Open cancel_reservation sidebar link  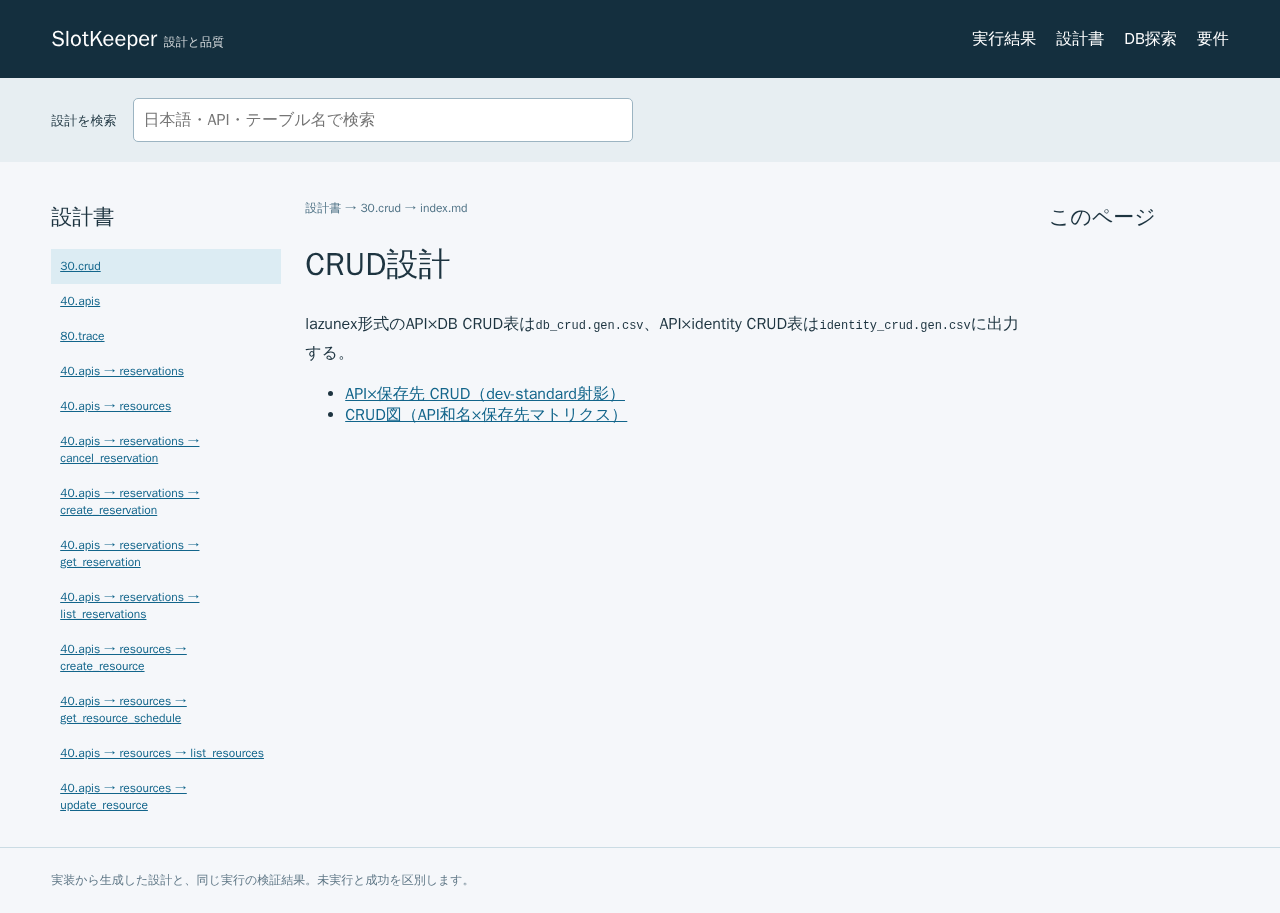coord(166,449)
